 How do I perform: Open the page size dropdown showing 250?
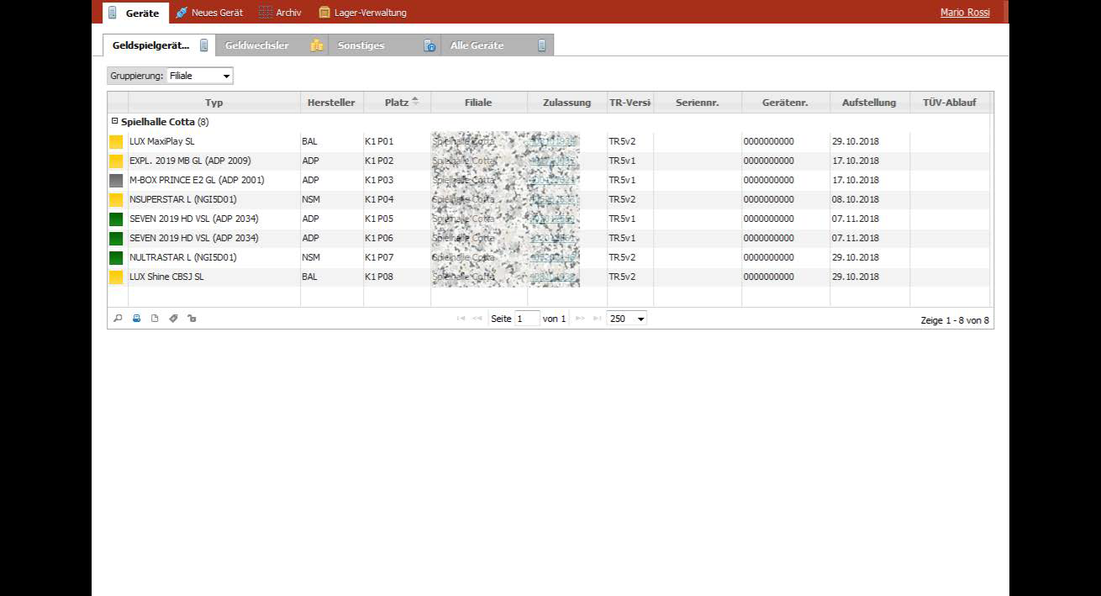pyautogui.click(x=626, y=319)
